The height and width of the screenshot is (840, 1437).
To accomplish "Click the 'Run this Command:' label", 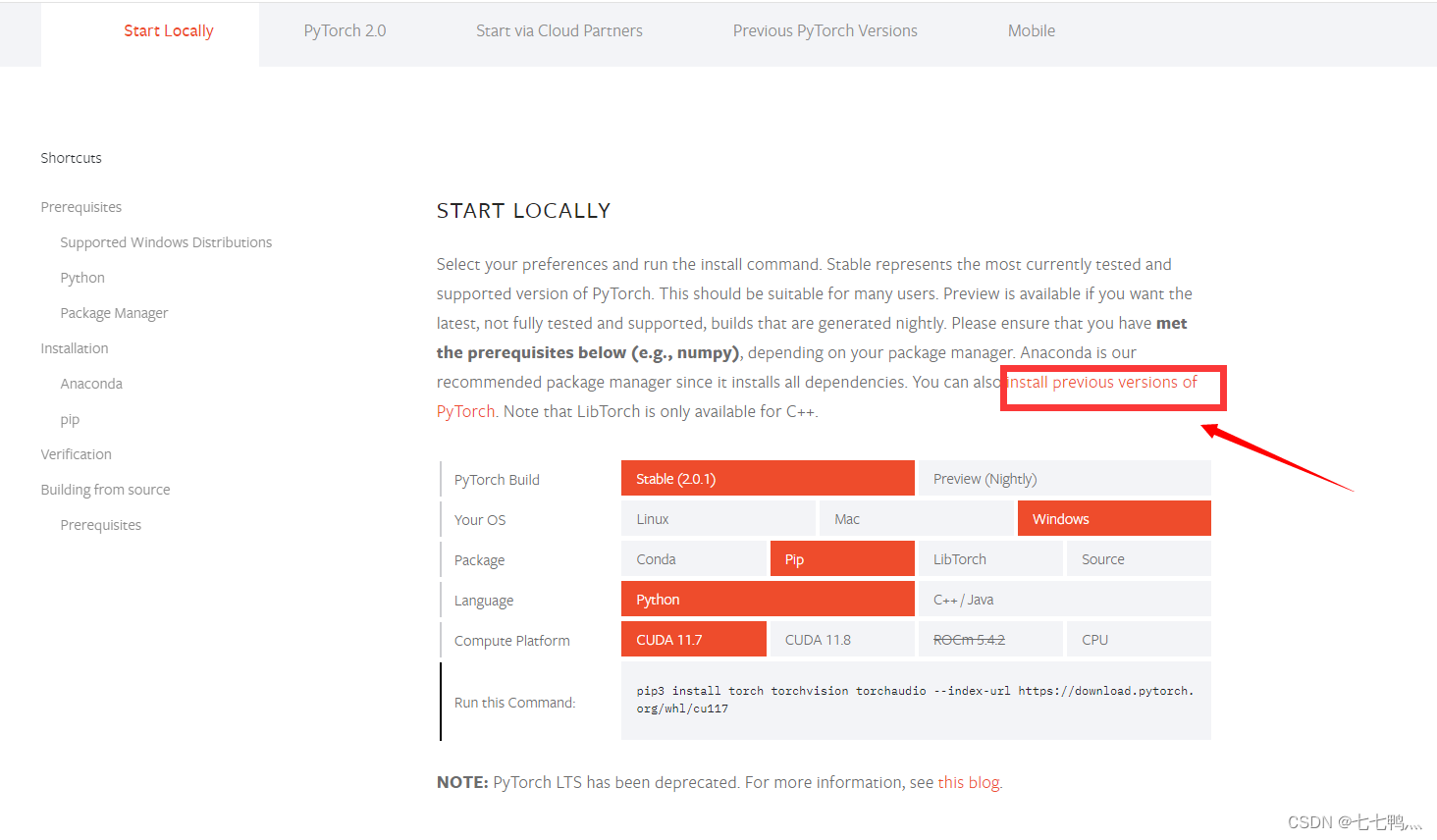I will [x=514, y=703].
